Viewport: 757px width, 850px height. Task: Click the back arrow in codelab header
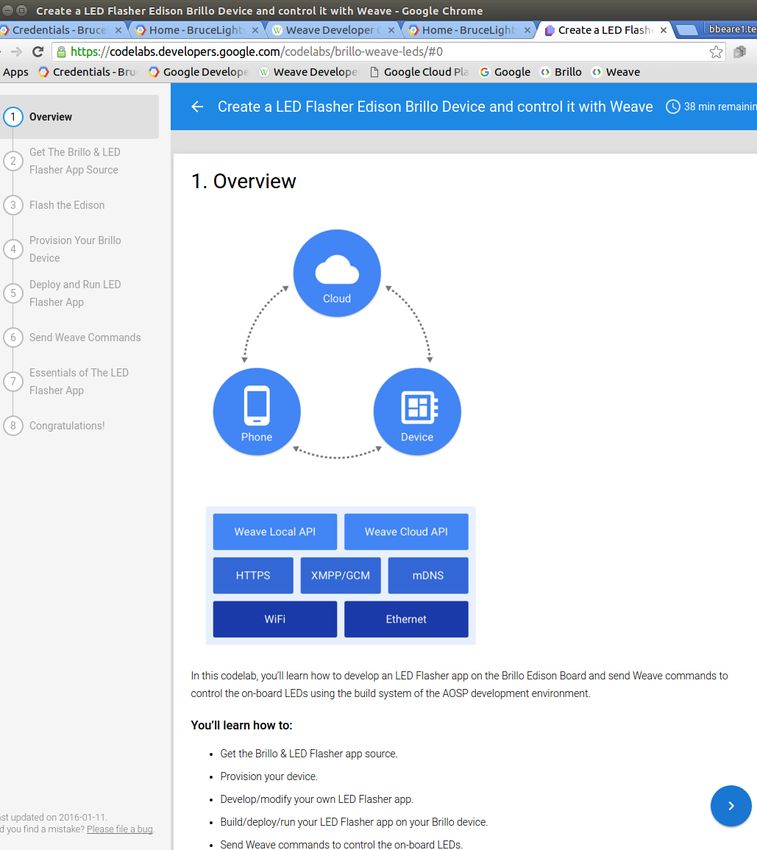point(197,107)
